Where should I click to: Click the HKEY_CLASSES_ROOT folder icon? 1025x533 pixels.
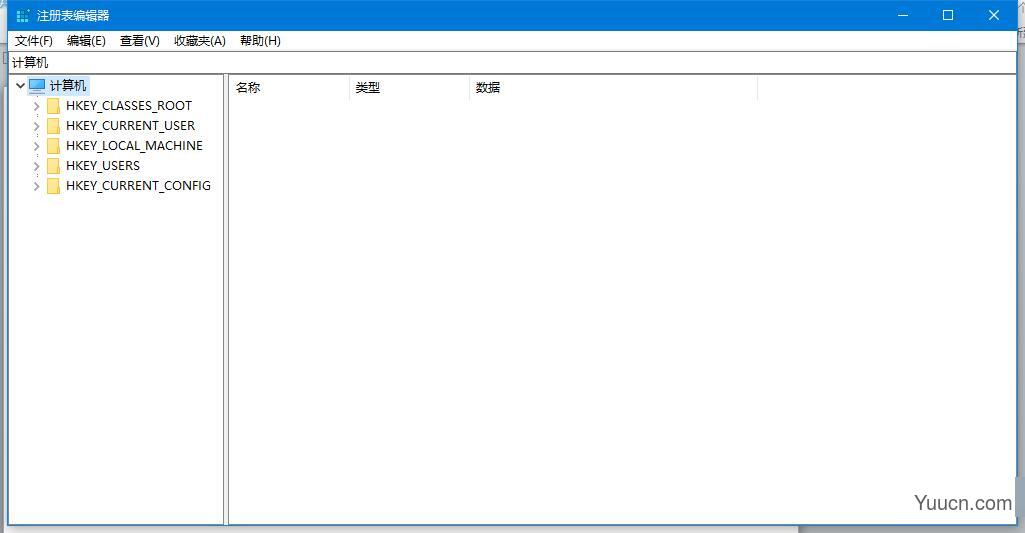pyautogui.click(x=54, y=106)
